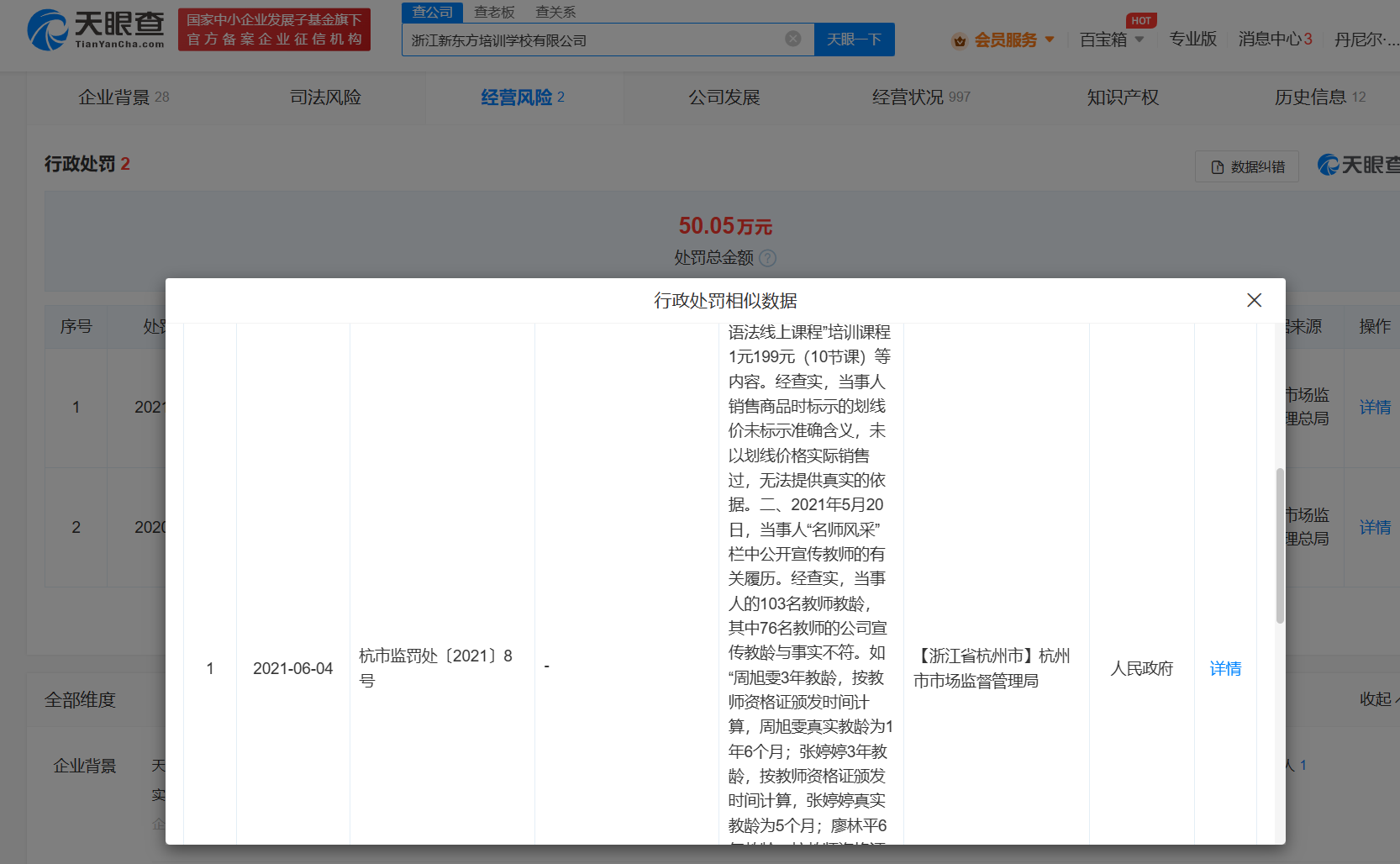Click the 50.05万元 penalty total
Image resolution: width=1400 pixels, height=864 pixels.
(725, 226)
